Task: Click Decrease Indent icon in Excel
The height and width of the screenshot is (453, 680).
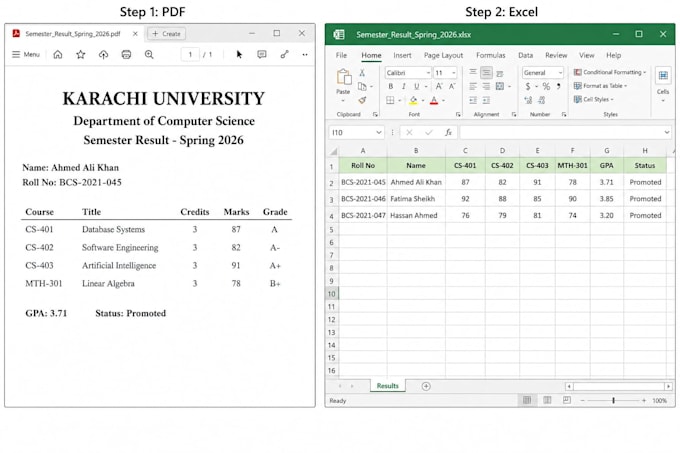Action: click(x=473, y=100)
